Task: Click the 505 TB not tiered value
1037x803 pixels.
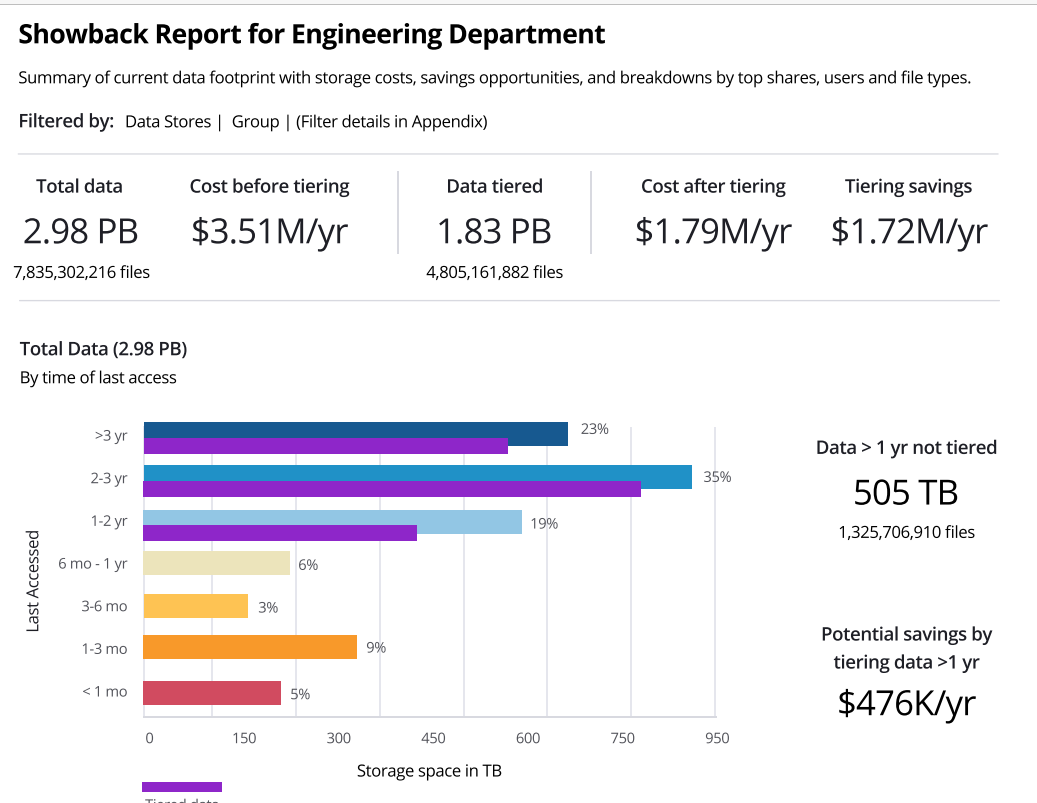Action: [x=906, y=492]
